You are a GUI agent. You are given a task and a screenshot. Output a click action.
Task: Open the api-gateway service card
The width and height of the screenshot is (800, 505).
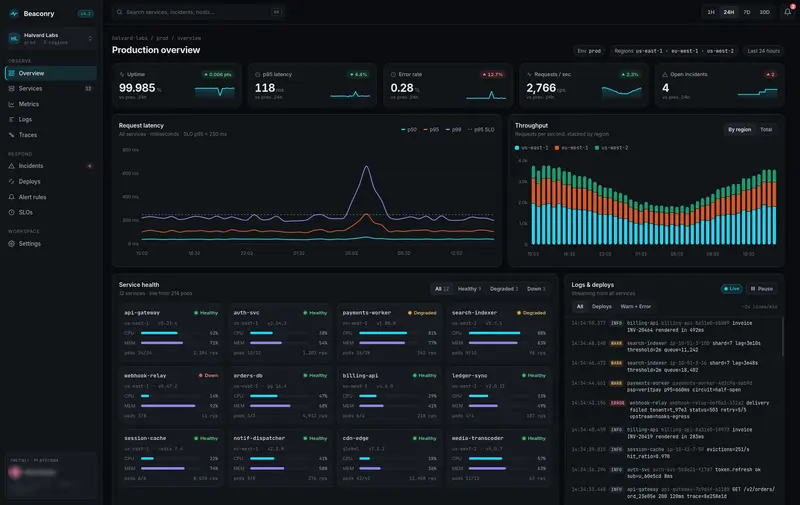171,333
